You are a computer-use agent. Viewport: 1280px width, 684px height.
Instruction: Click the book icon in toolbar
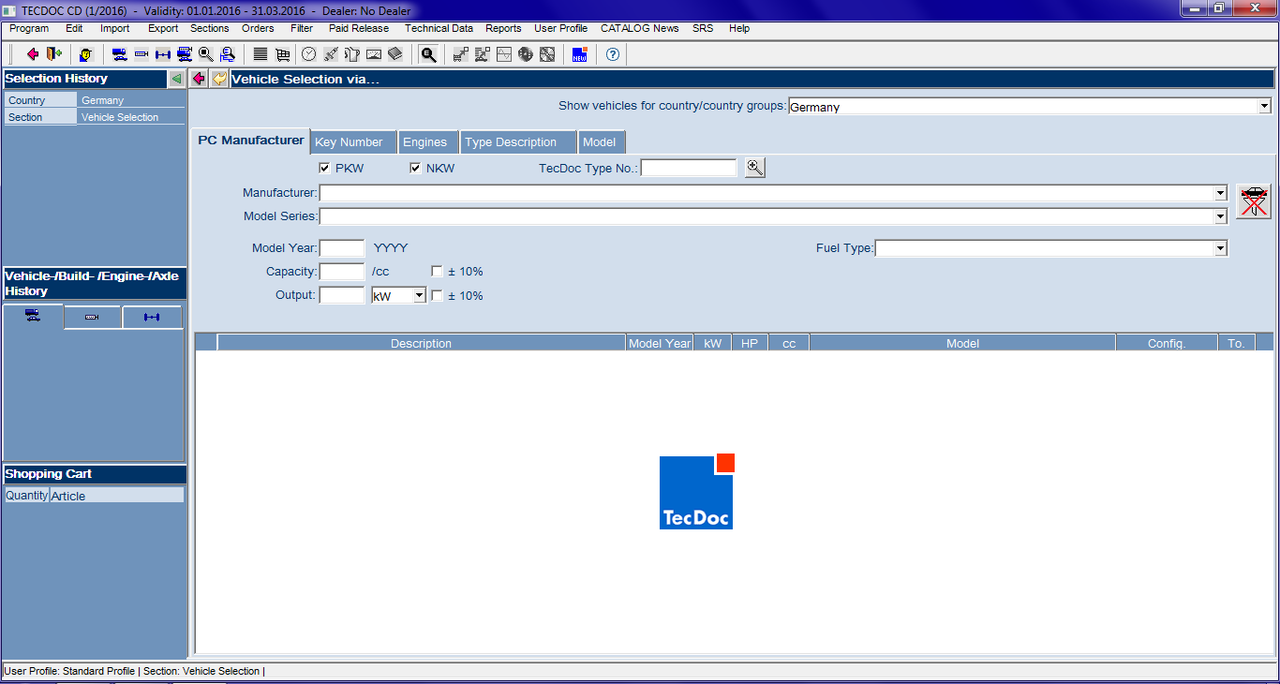[x=395, y=54]
